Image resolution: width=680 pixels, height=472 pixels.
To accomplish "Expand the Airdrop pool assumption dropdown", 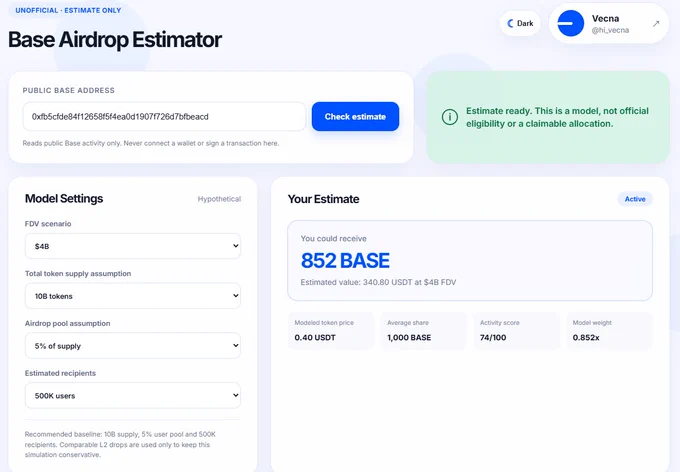I will [x=133, y=346].
